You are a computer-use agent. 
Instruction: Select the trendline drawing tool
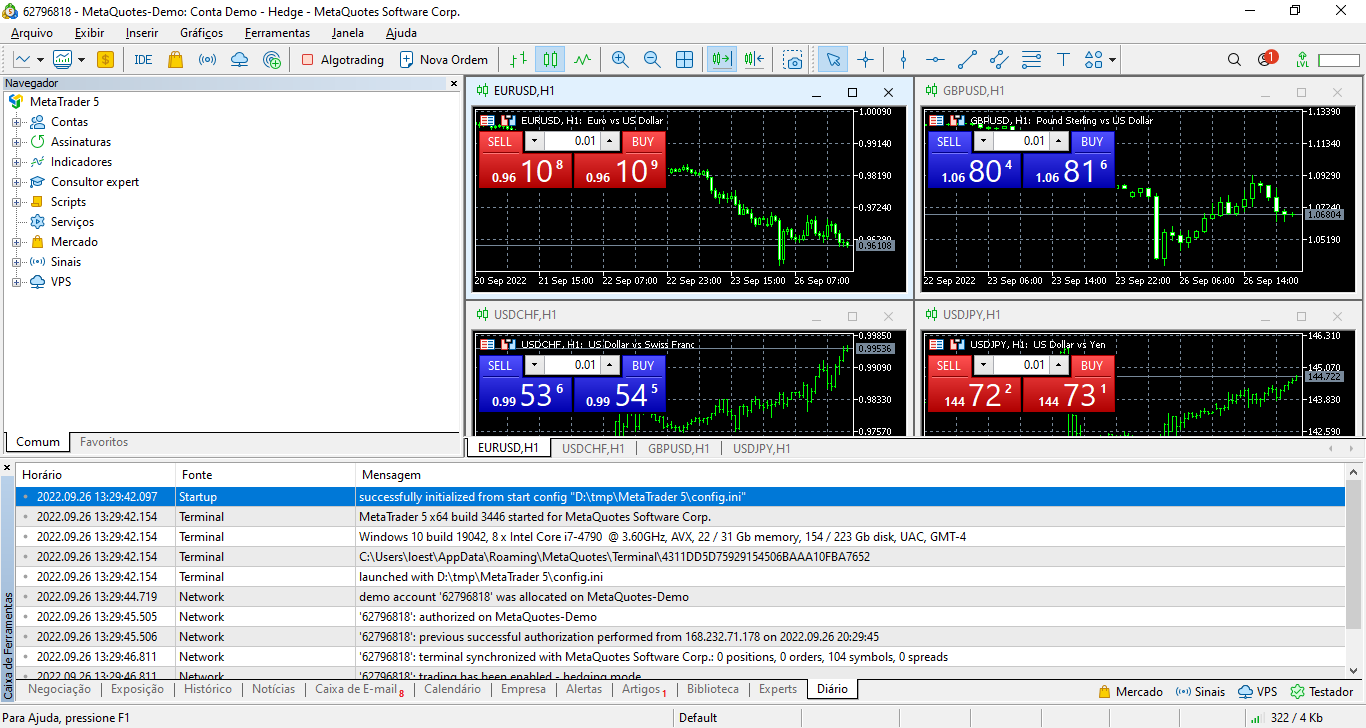(x=967, y=60)
